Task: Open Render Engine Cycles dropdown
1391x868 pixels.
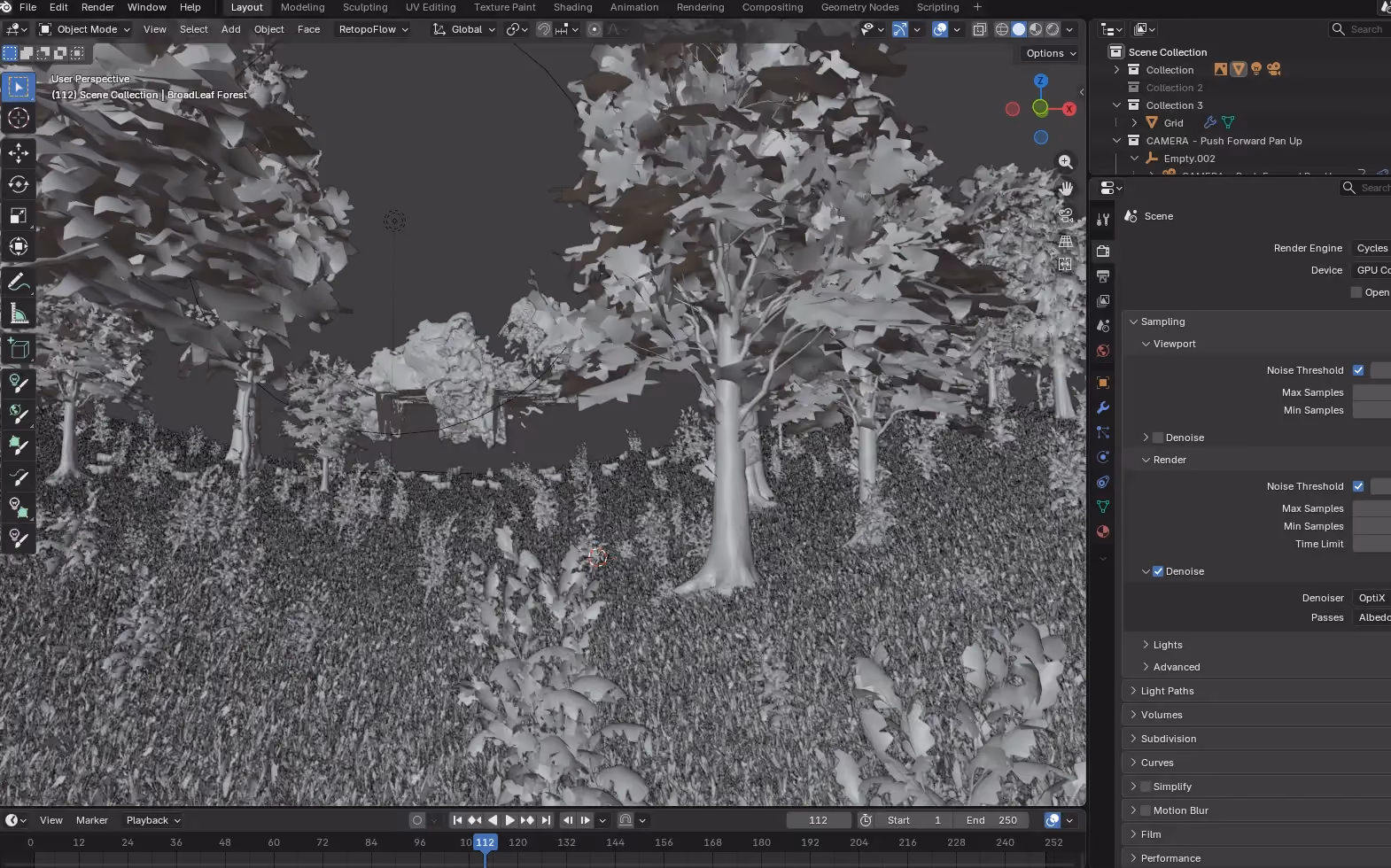Action: tap(1371, 248)
